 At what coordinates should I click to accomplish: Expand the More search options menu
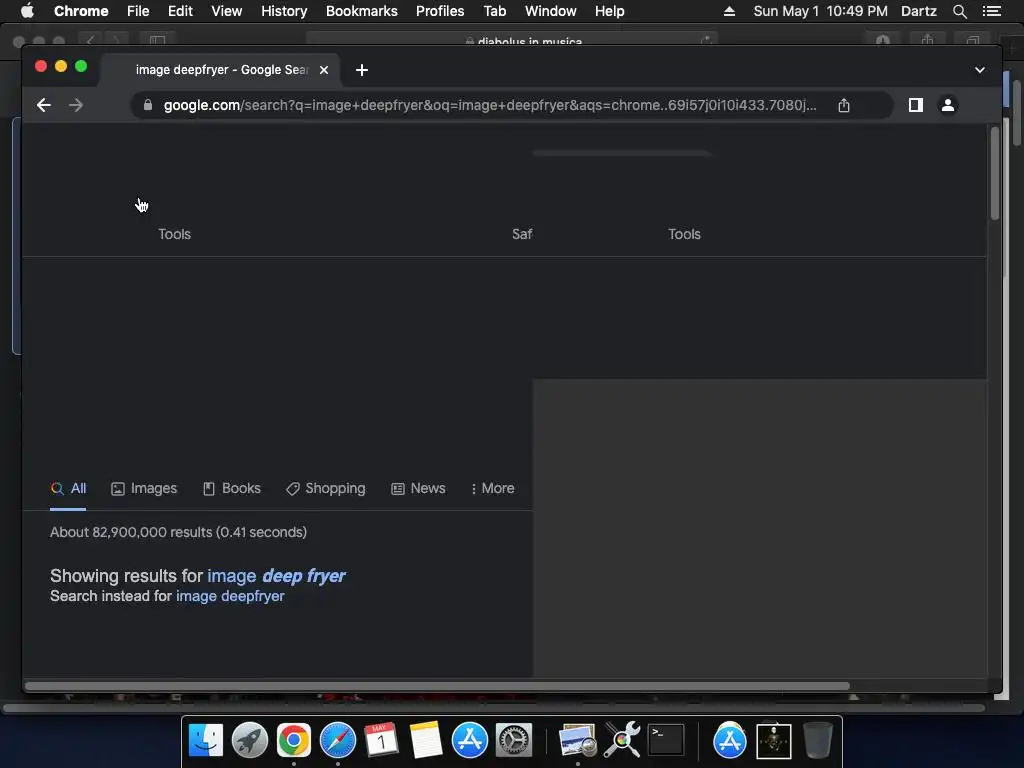(492, 488)
